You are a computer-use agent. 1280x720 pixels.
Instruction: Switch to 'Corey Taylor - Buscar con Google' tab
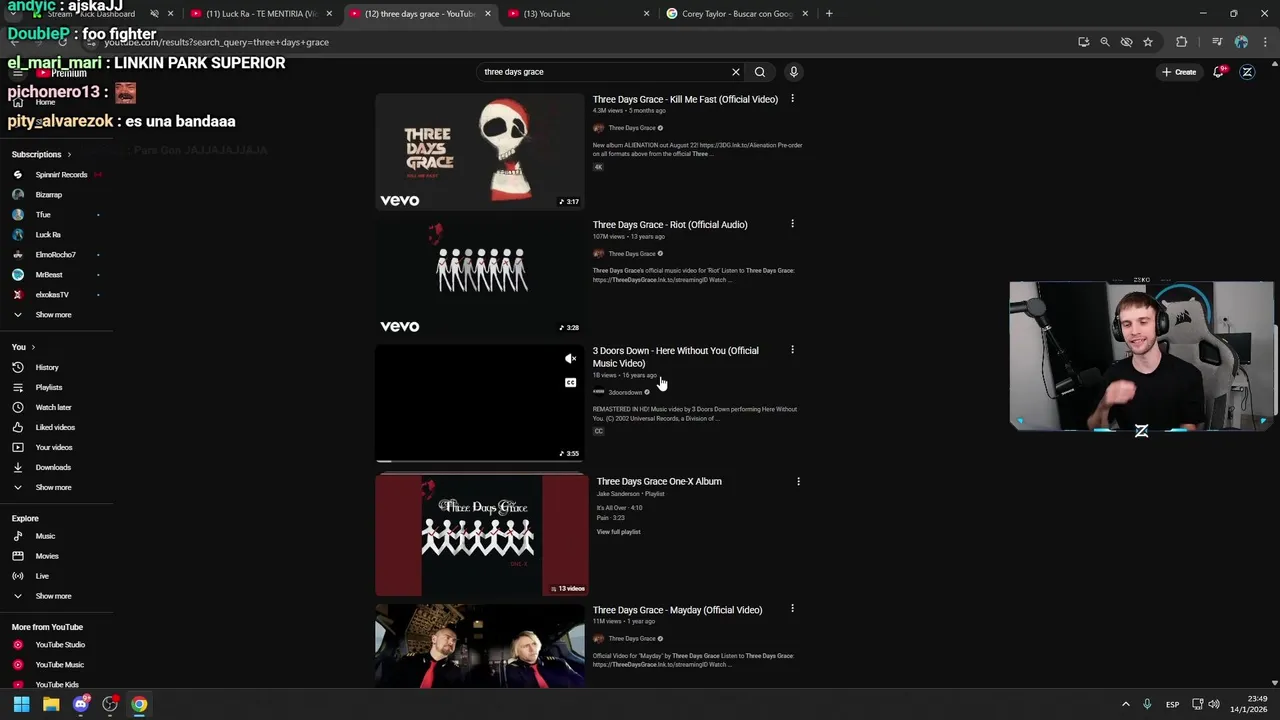click(x=735, y=14)
